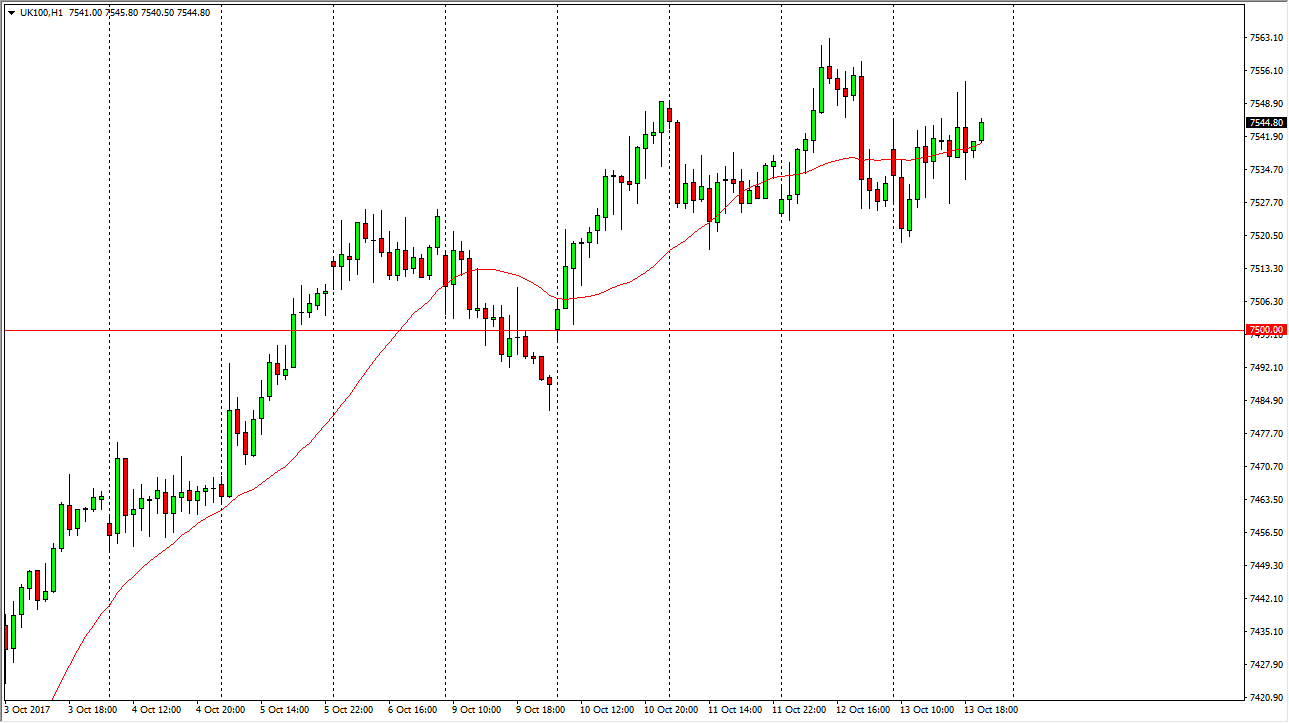
Task: Click the 7456.50 price axis value
Action: 1266,533
